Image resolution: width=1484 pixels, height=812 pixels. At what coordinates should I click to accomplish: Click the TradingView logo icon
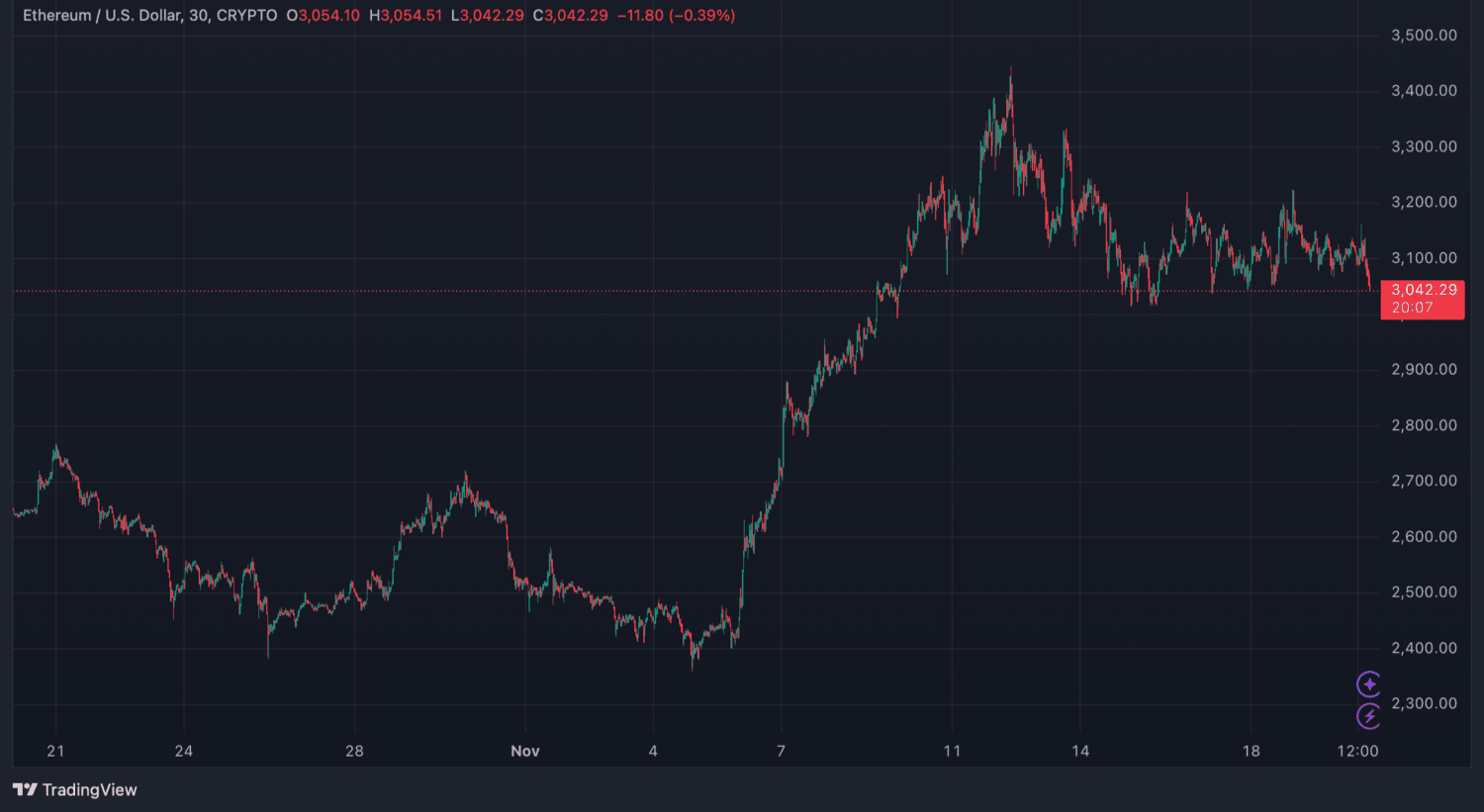tap(25, 789)
